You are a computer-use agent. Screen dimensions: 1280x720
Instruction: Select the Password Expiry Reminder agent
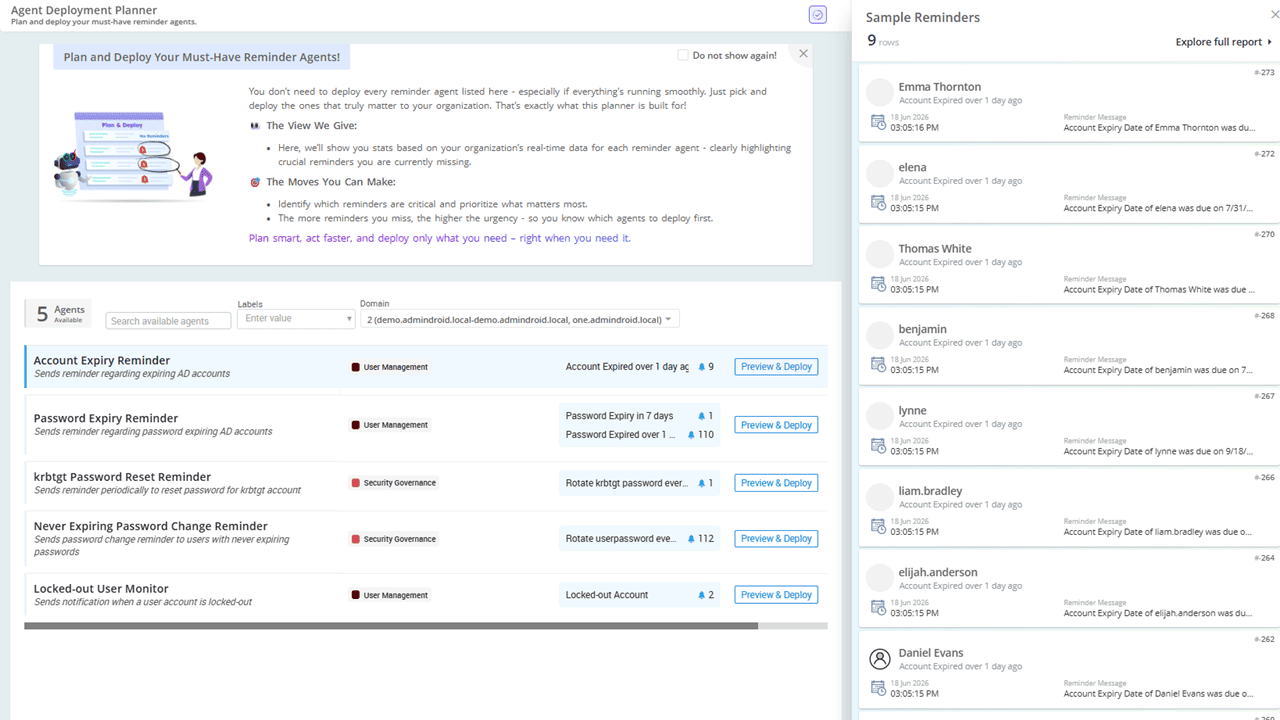tap(426, 425)
